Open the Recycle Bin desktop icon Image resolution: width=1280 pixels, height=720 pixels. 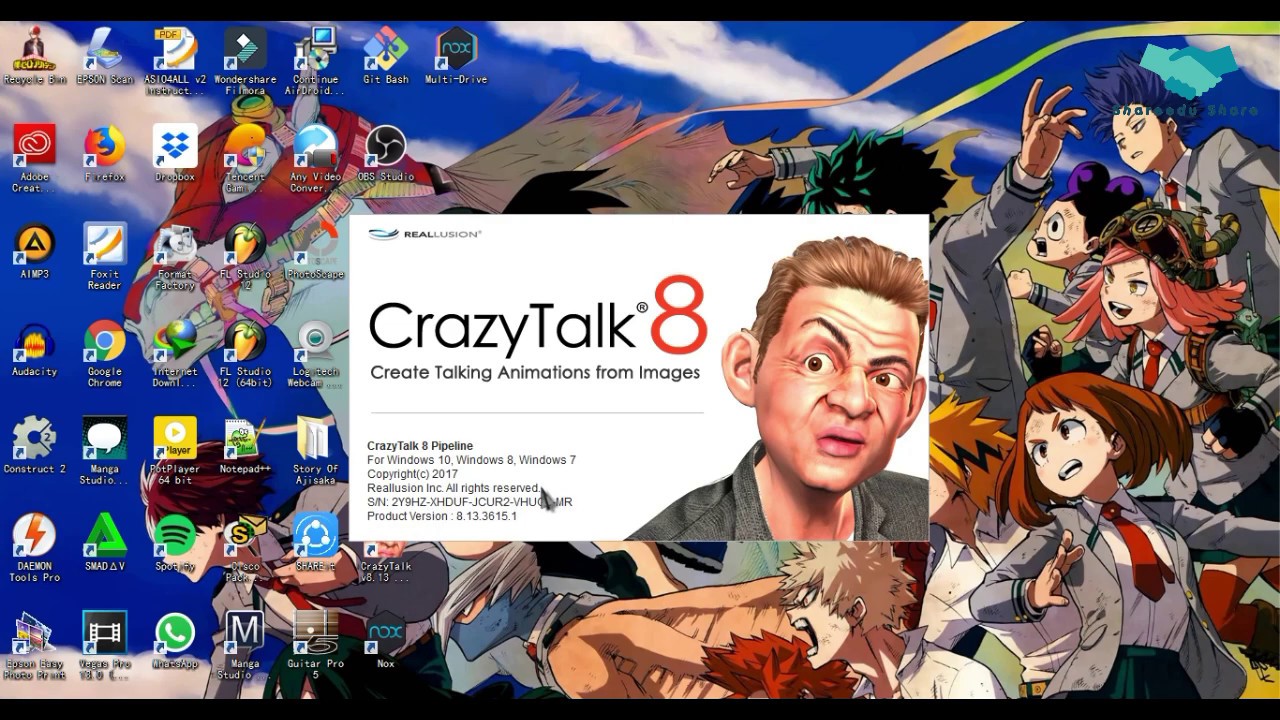[35, 56]
